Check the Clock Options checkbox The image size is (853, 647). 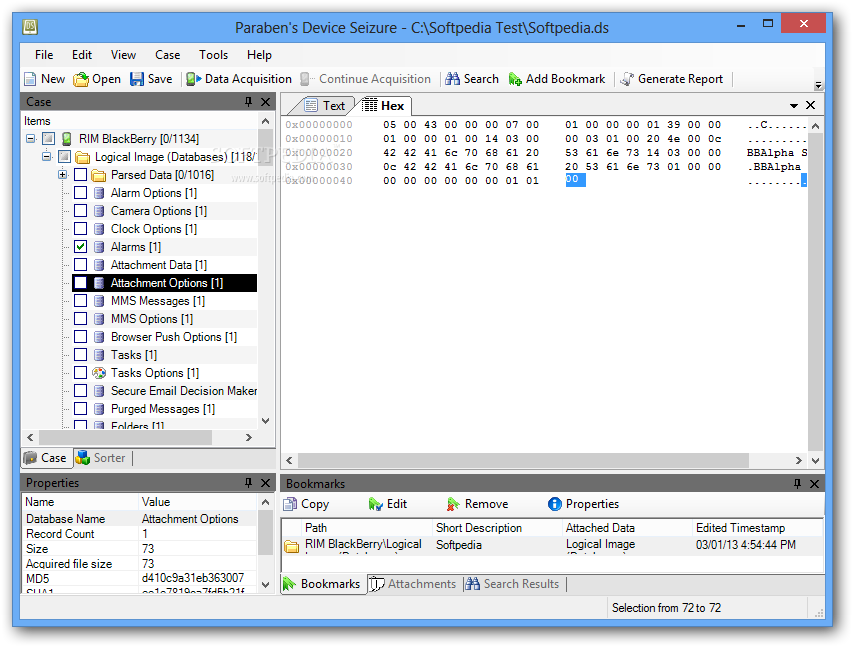(x=81, y=229)
